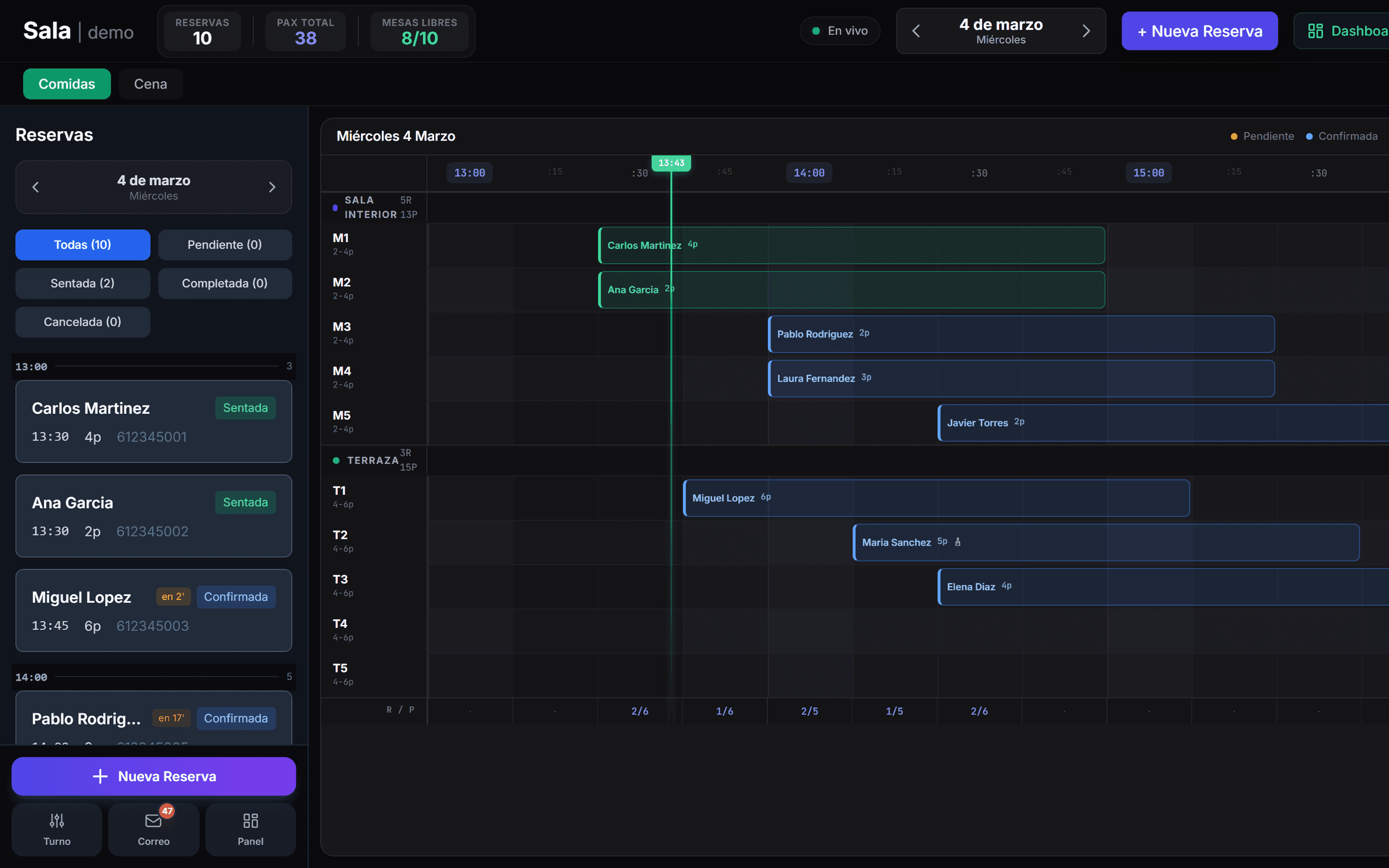This screenshot has height=868, width=1389.
Task: Switch to Comidas shift tab
Action: [67, 84]
